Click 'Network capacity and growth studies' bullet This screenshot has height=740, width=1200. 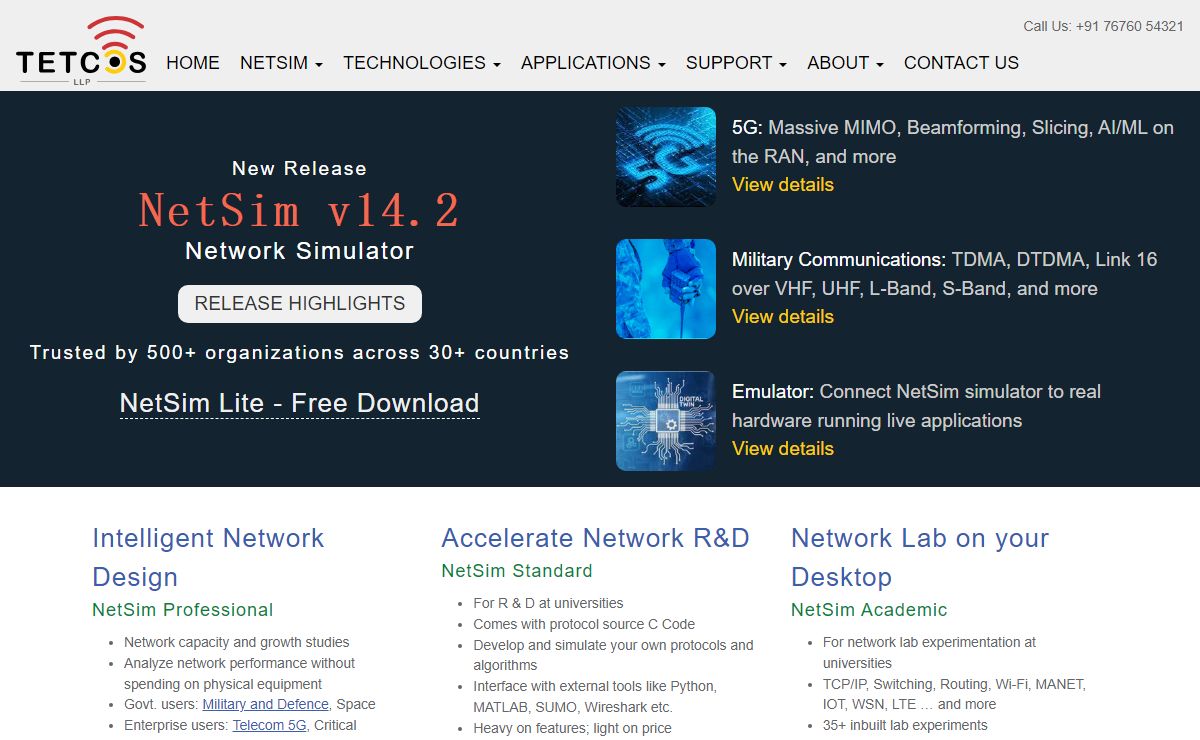point(237,642)
